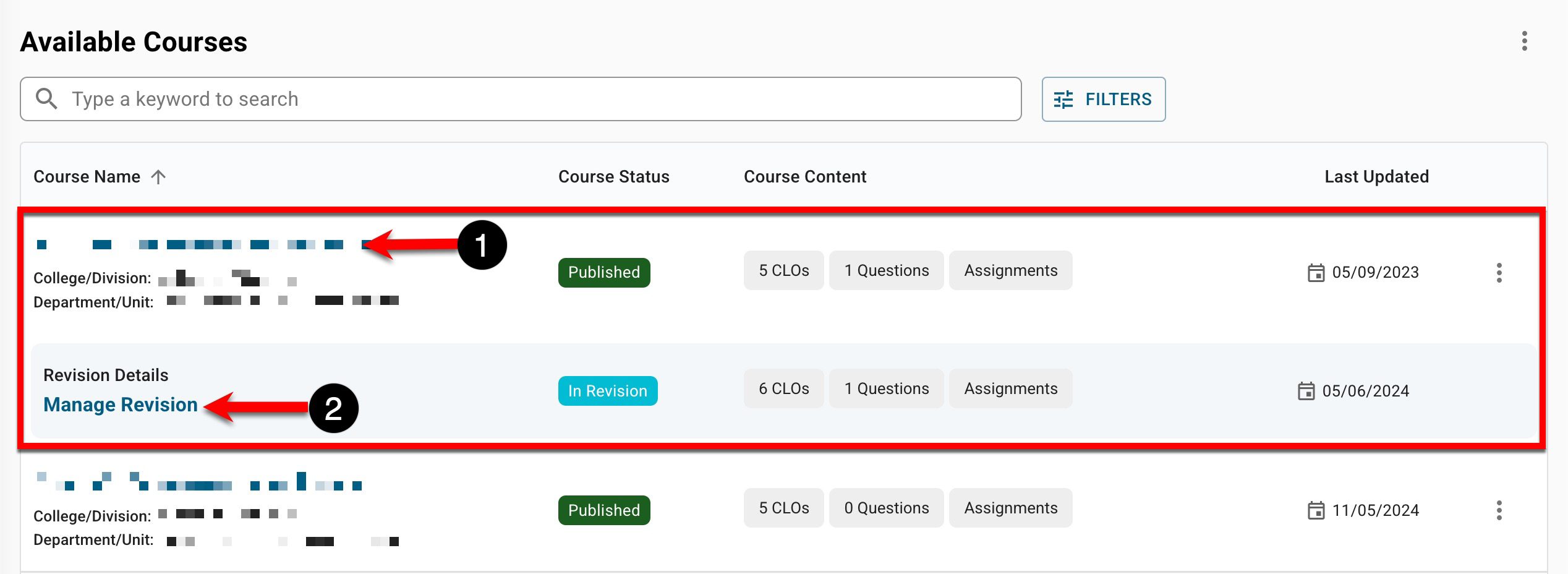Screen dimensions: 1568x574
Task: Sort by Course Name column arrow
Action: [x=158, y=177]
